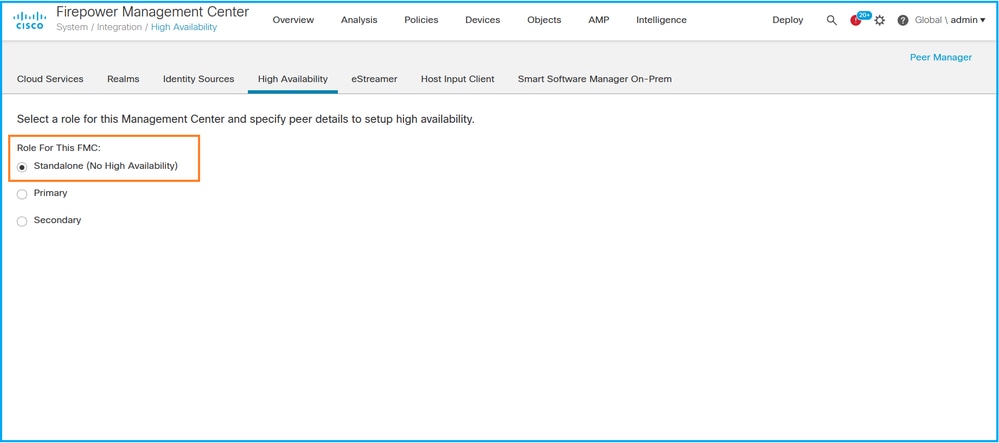Open the red notifications alert icon
This screenshot has width=999, height=443.
pos(856,20)
